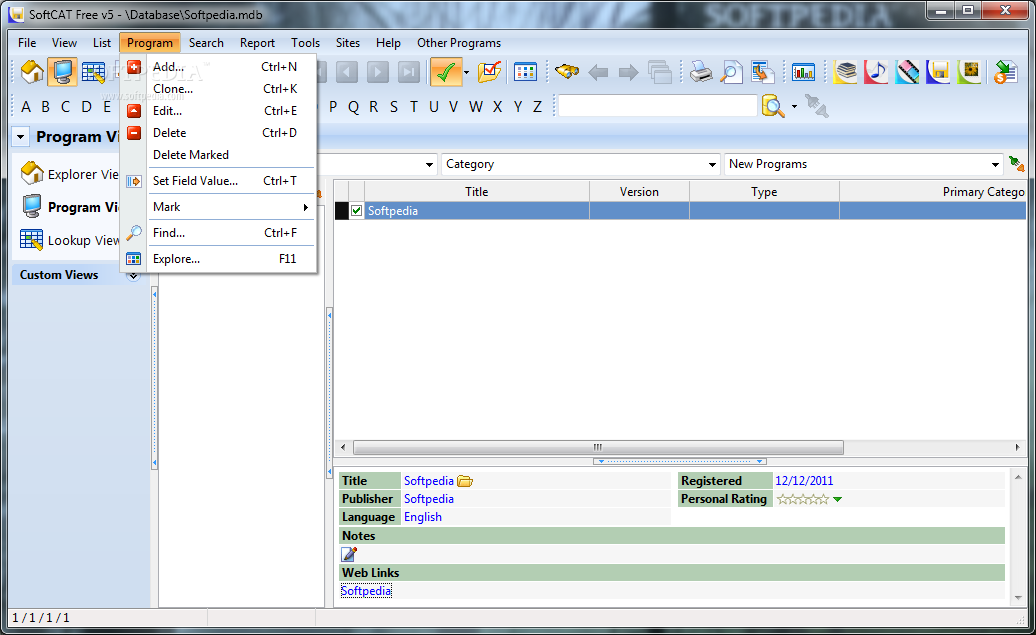
Task: Choose Explore... from Program menu
Action: 219,259
